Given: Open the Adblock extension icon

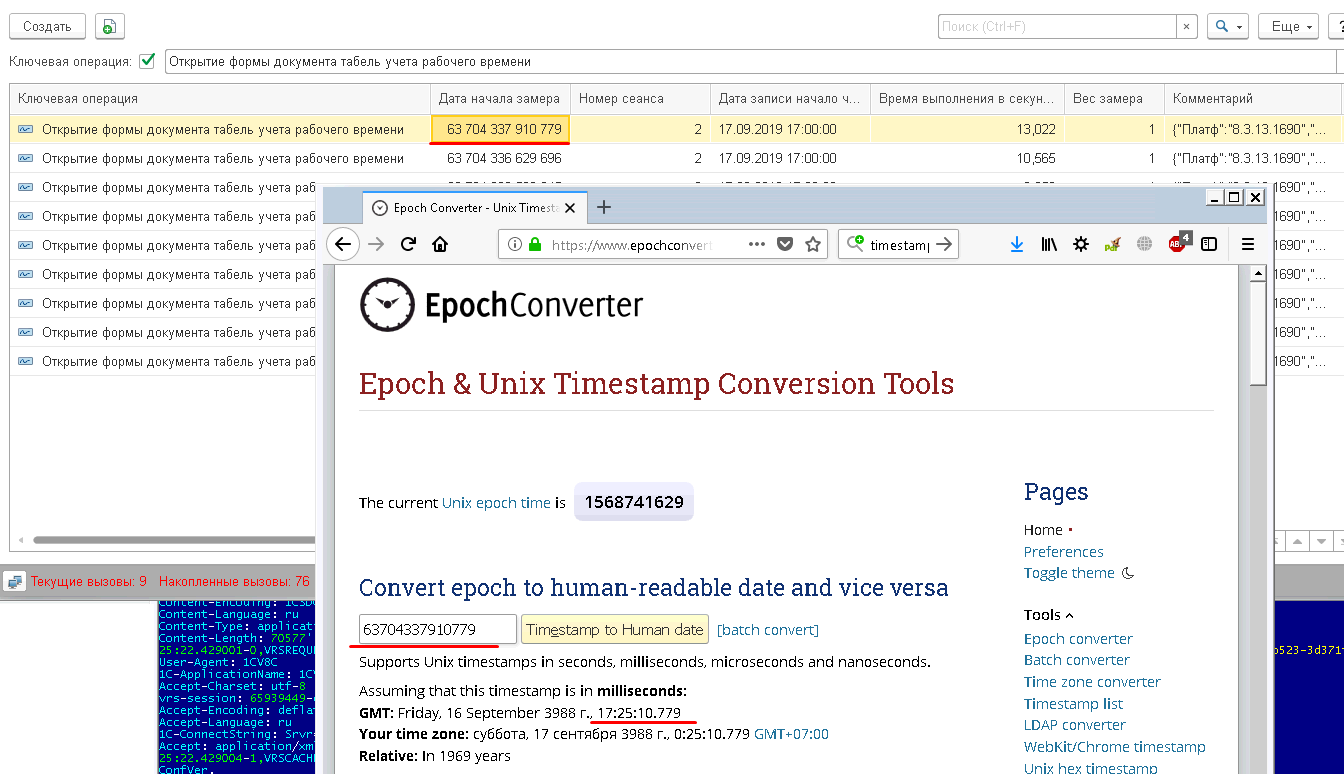Looking at the screenshot, I should coord(1178,243).
